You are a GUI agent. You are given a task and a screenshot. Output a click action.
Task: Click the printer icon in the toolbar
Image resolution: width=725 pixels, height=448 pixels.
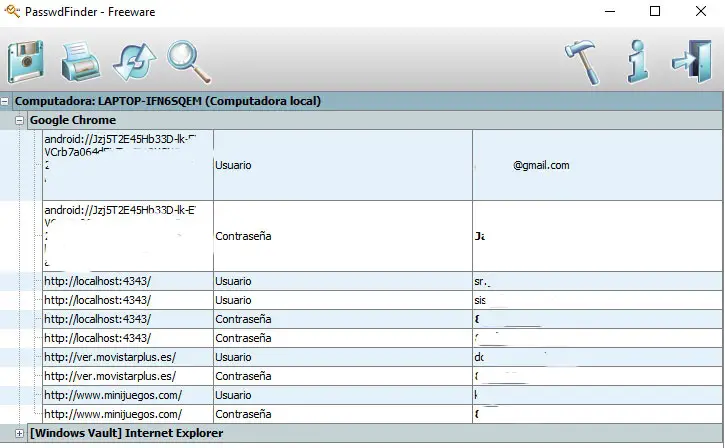[80, 61]
